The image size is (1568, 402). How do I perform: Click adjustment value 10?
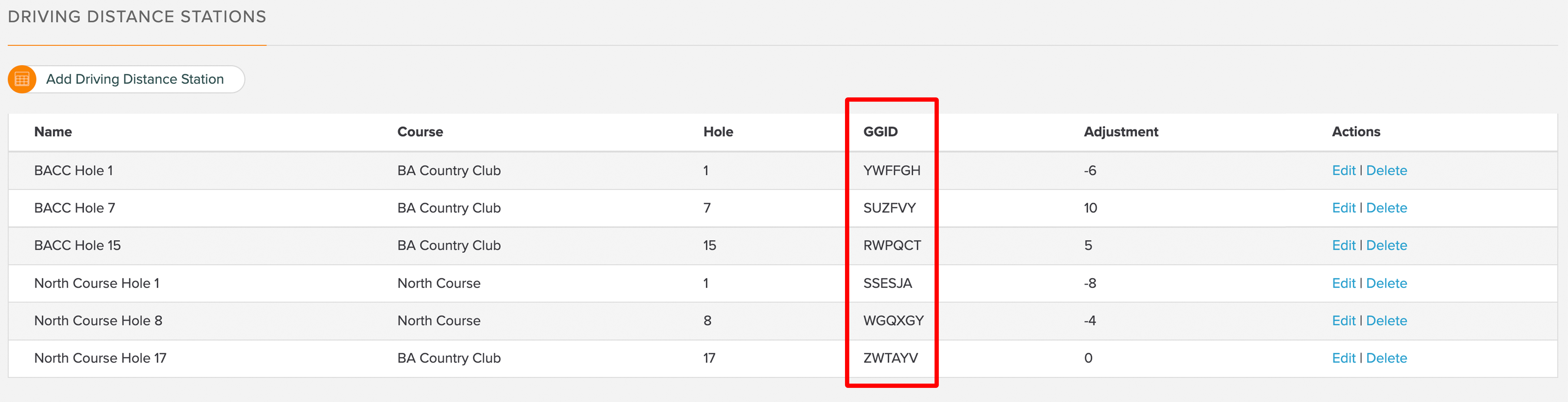[x=1090, y=208]
